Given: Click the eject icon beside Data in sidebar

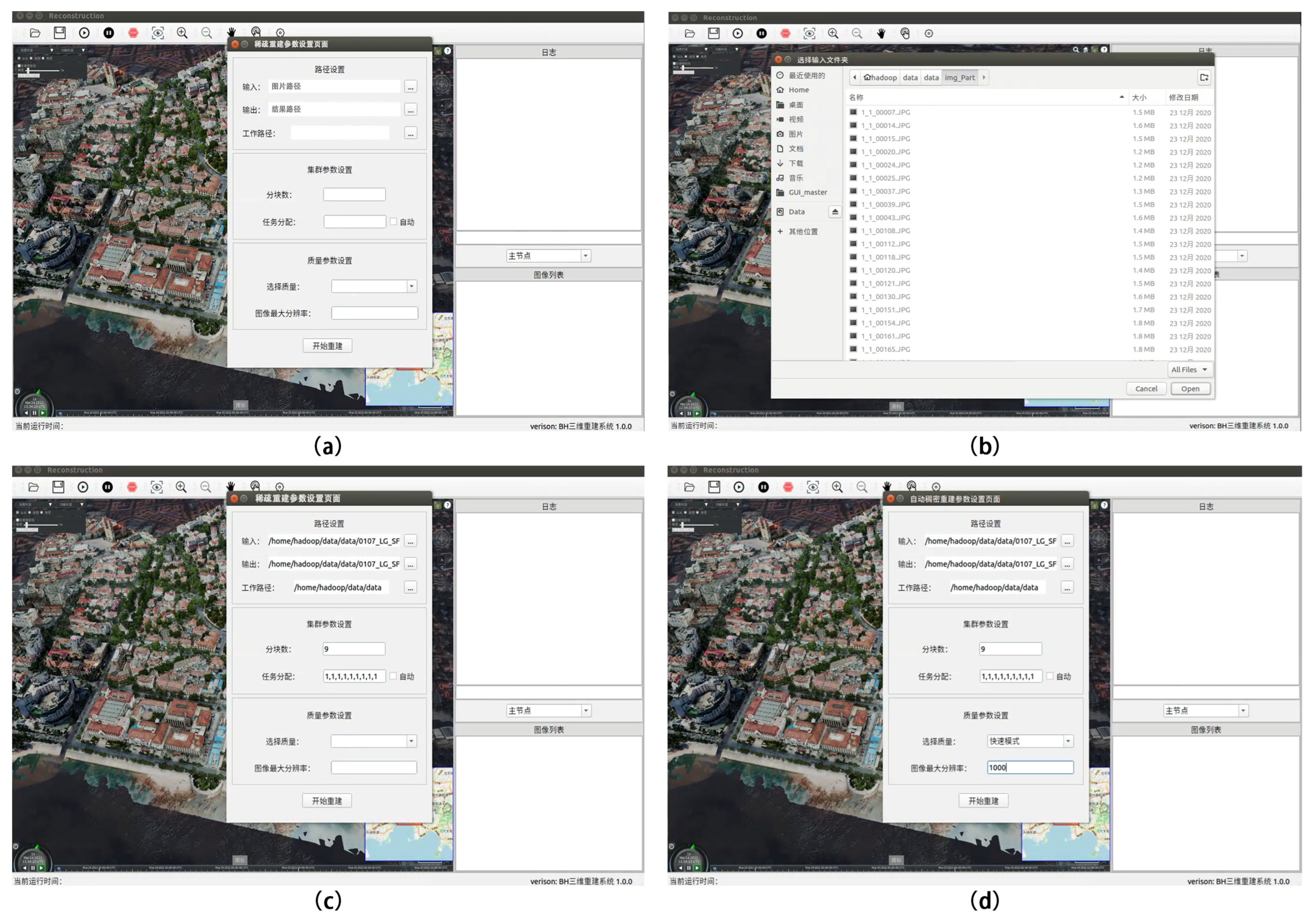Looking at the screenshot, I should [x=834, y=212].
